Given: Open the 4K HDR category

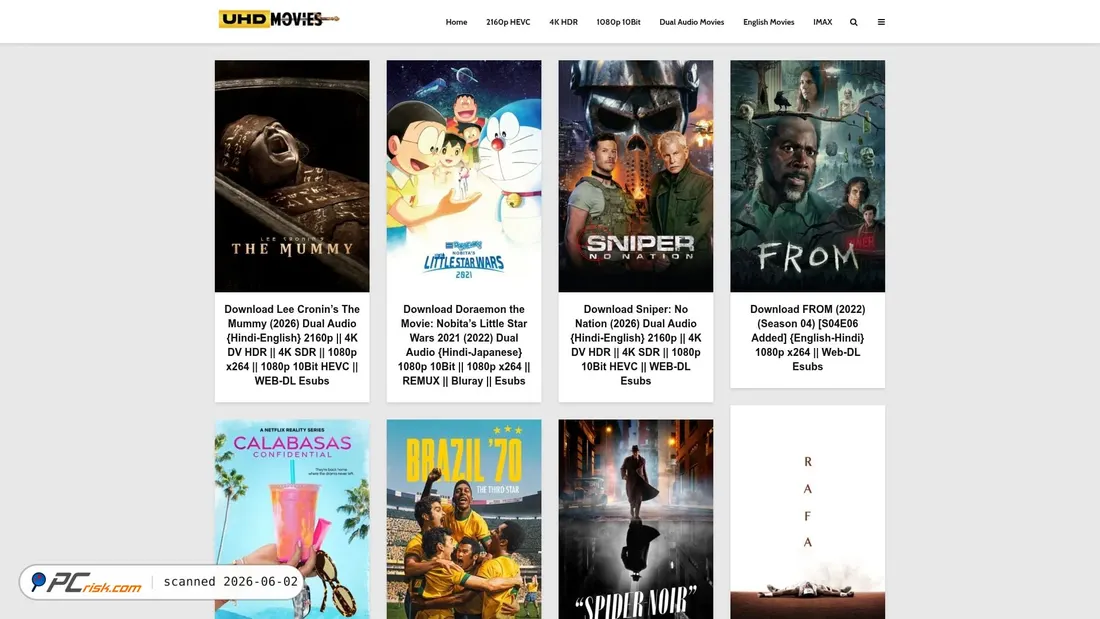Looking at the screenshot, I should click(563, 22).
